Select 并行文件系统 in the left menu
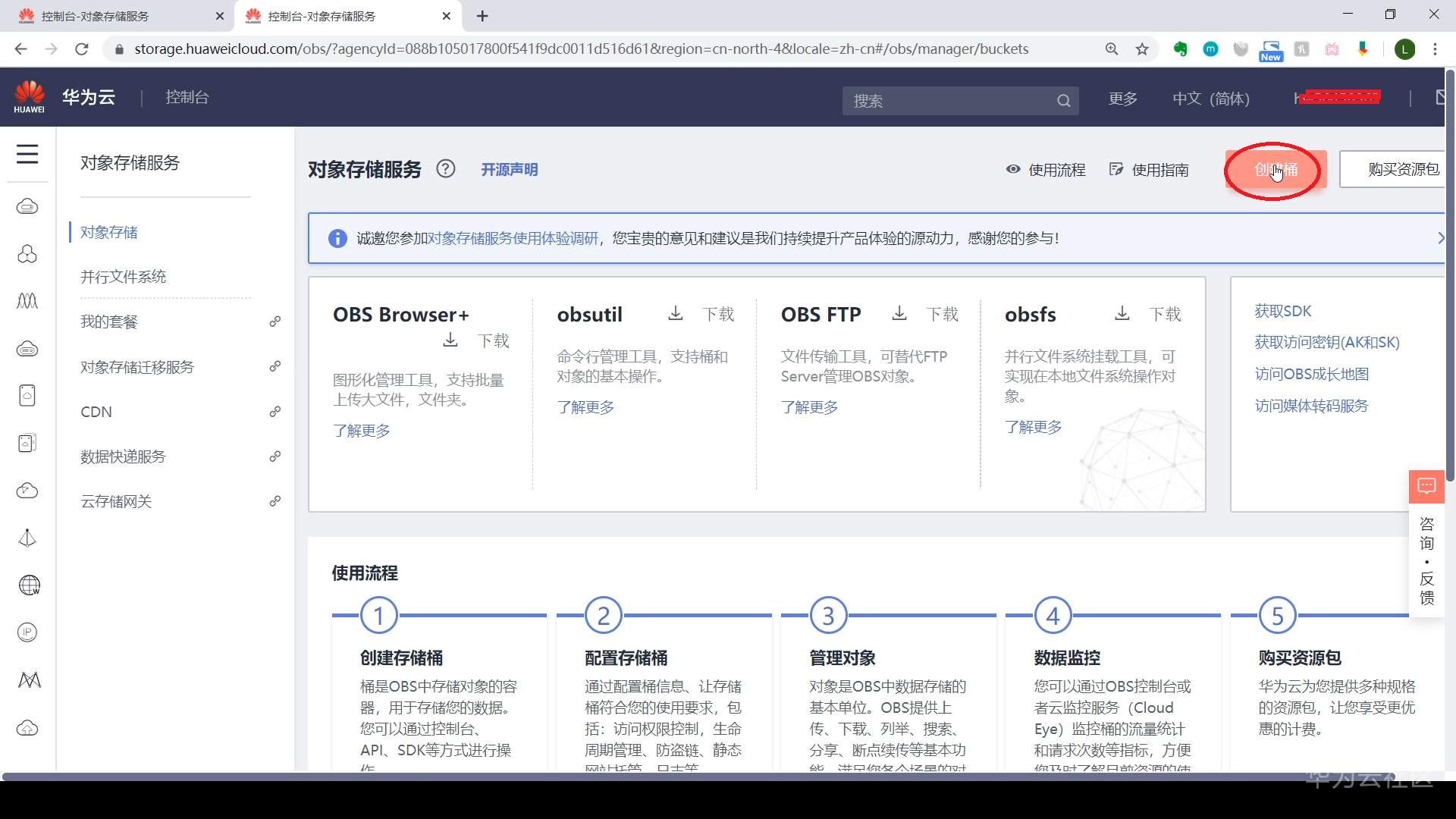The width and height of the screenshot is (1456, 819). pyautogui.click(x=124, y=277)
